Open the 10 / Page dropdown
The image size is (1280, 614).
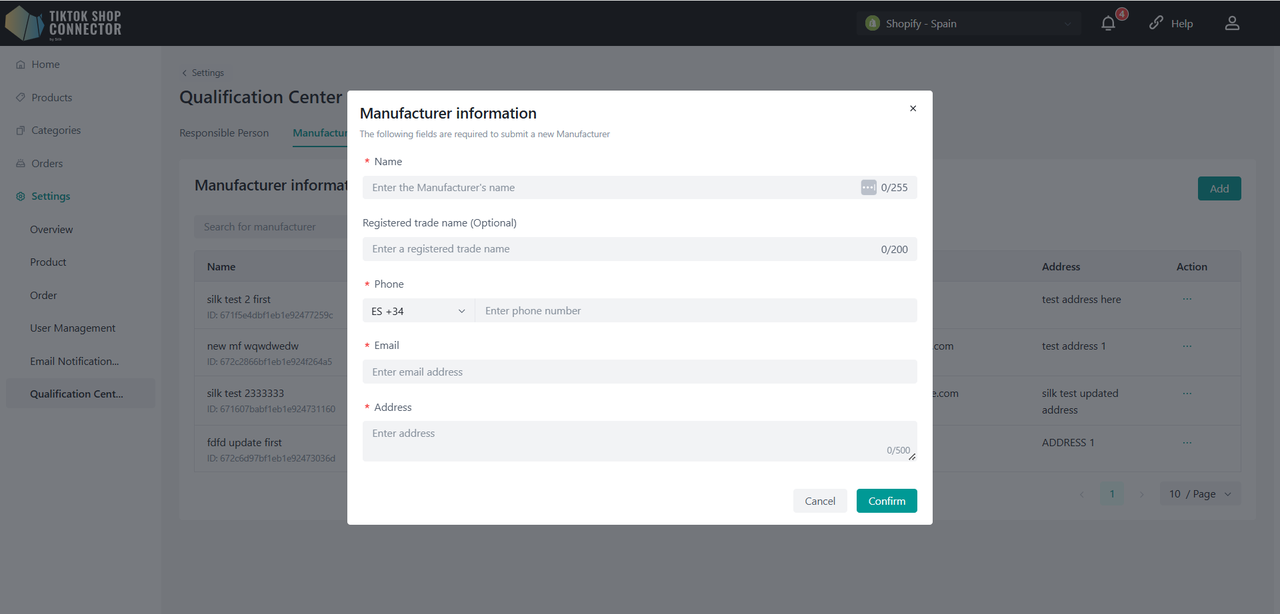point(1200,494)
